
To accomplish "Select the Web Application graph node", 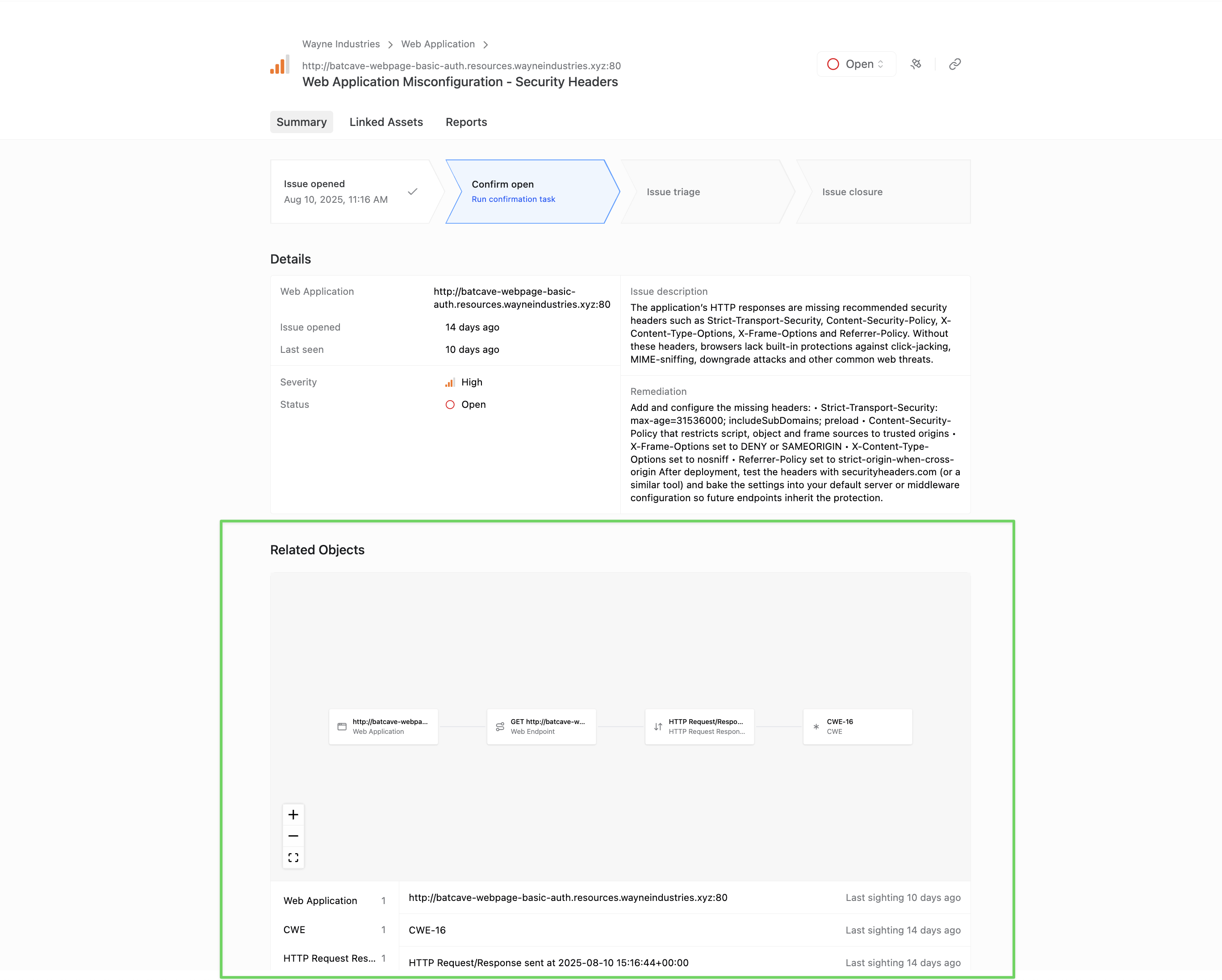I will pos(383,727).
